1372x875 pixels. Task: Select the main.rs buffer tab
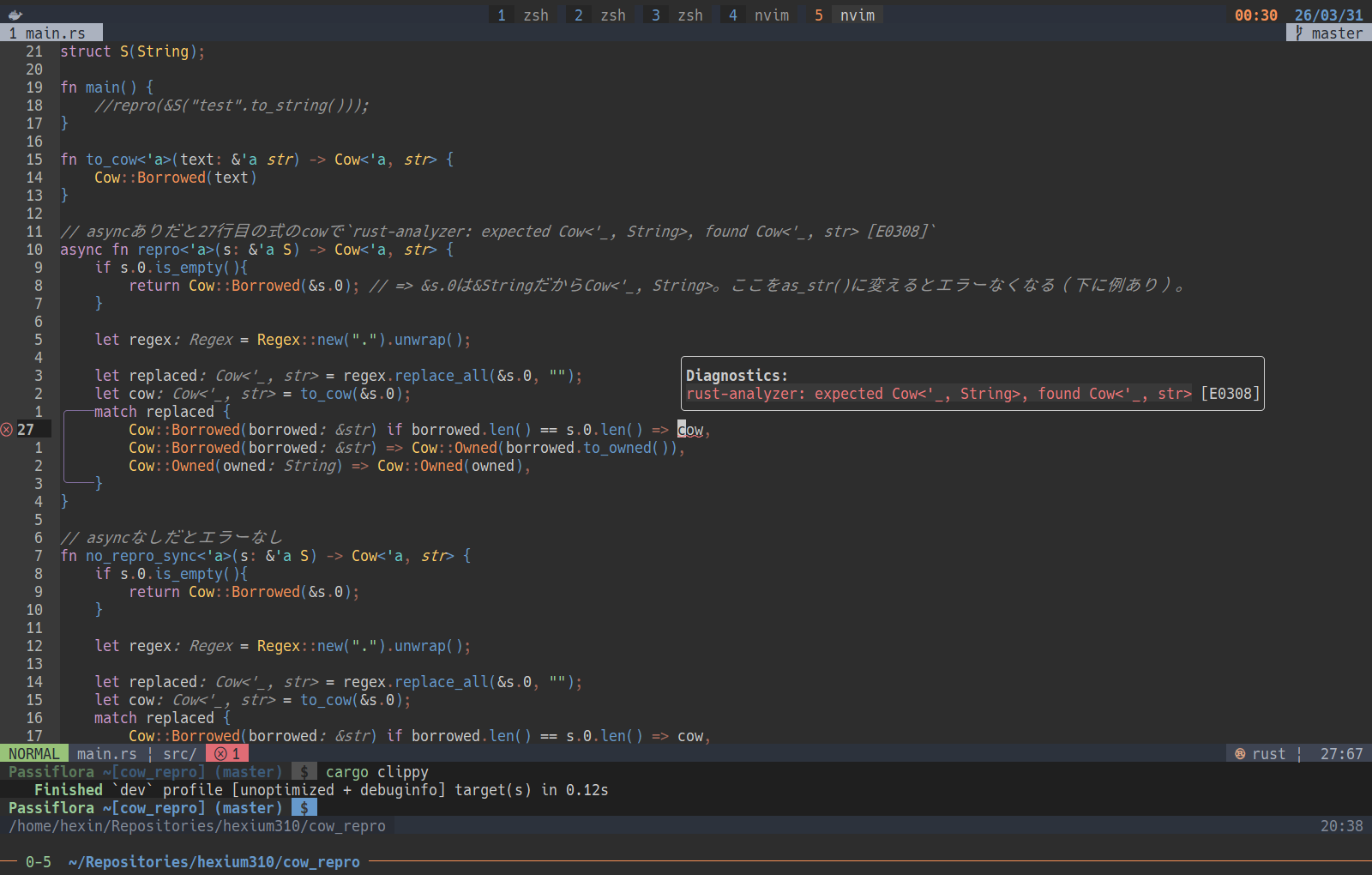tap(51, 33)
